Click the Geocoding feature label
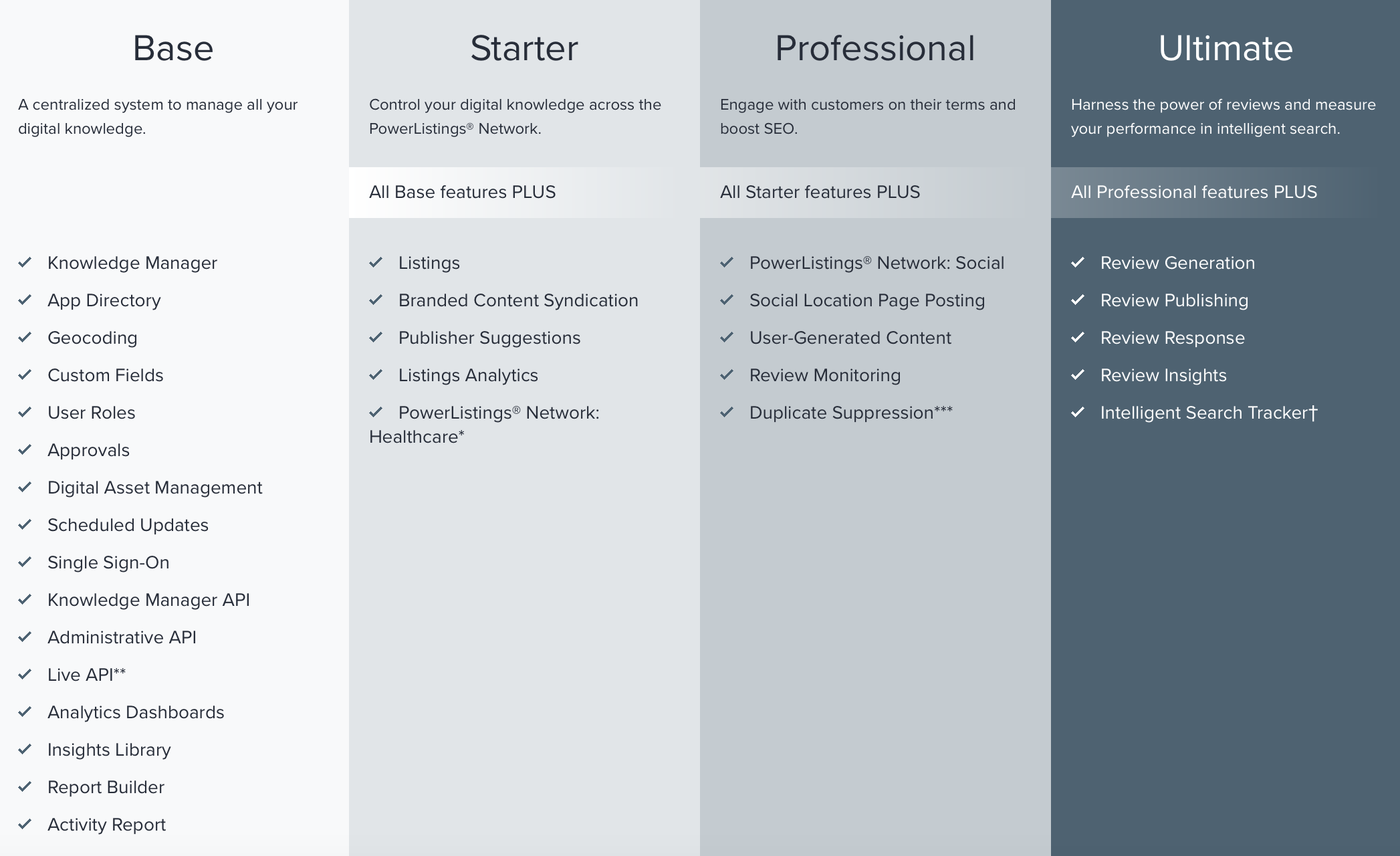This screenshot has width=1400, height=856. [x=92, y=338]
